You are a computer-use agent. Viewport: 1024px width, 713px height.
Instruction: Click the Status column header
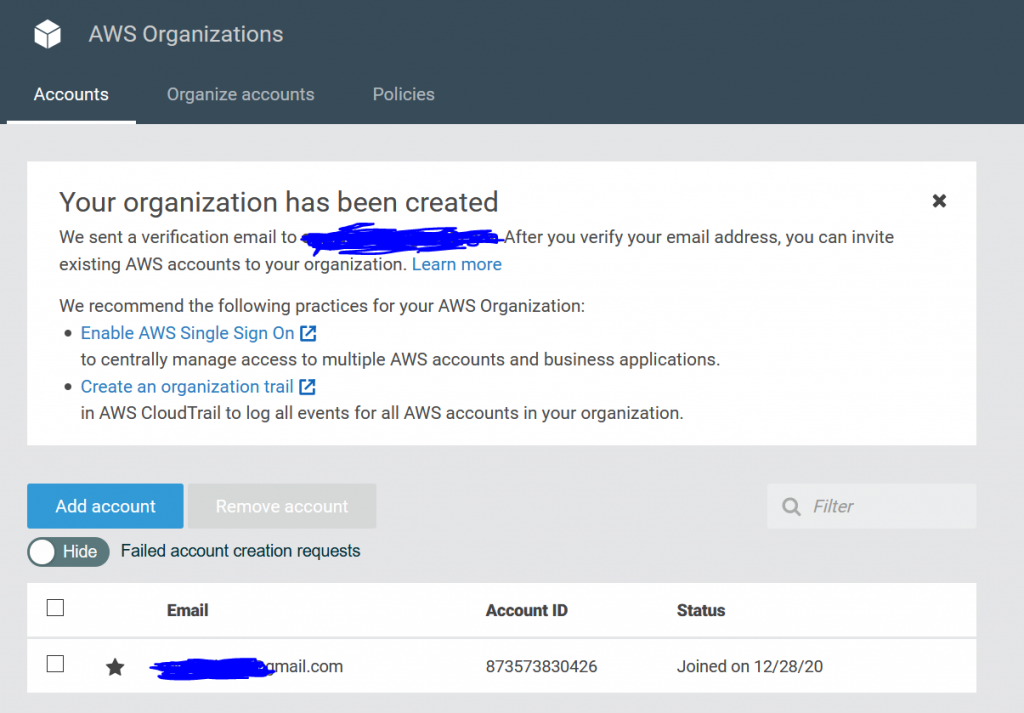point(701,610)
